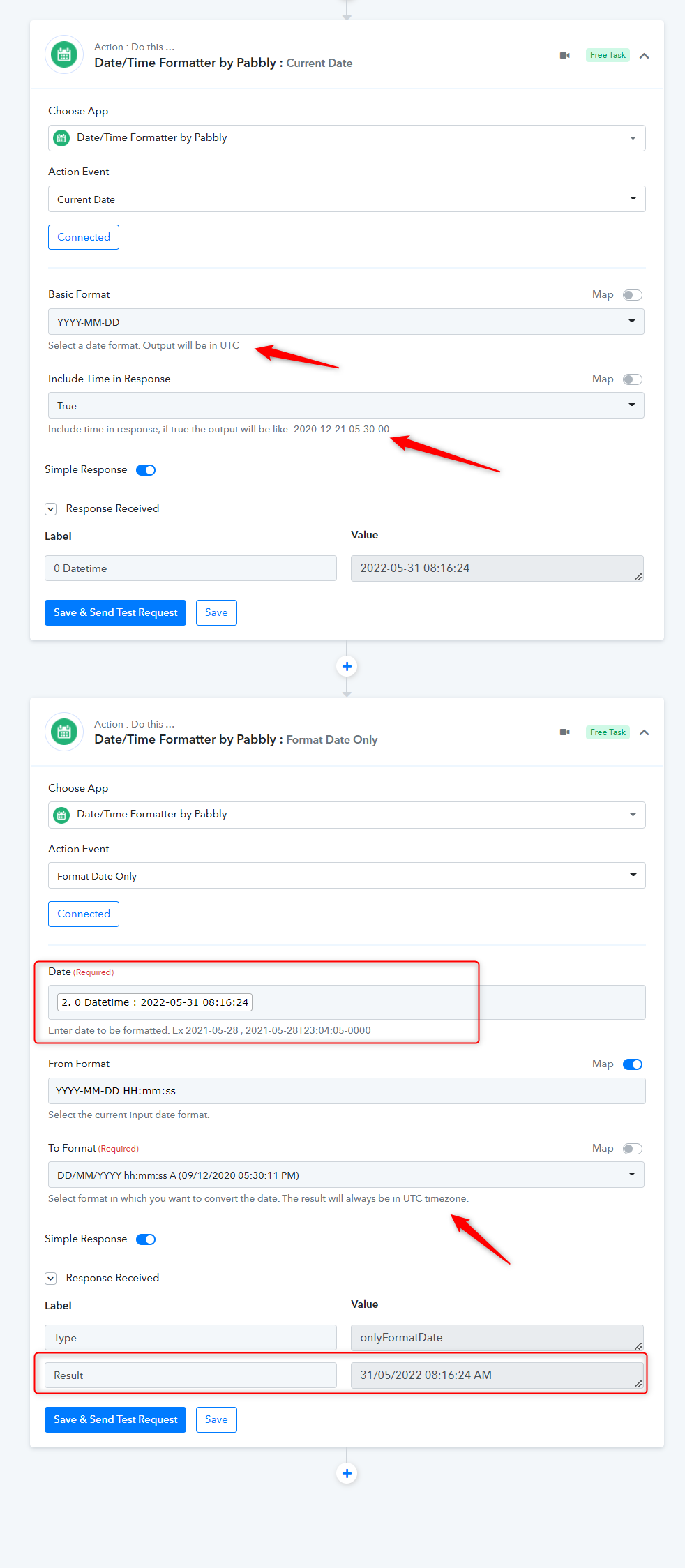This screenshot has width=685, height=1568.
Task: Click value field showing 2022-05-31 08:16:24
Action: click(x=497, y=568)
